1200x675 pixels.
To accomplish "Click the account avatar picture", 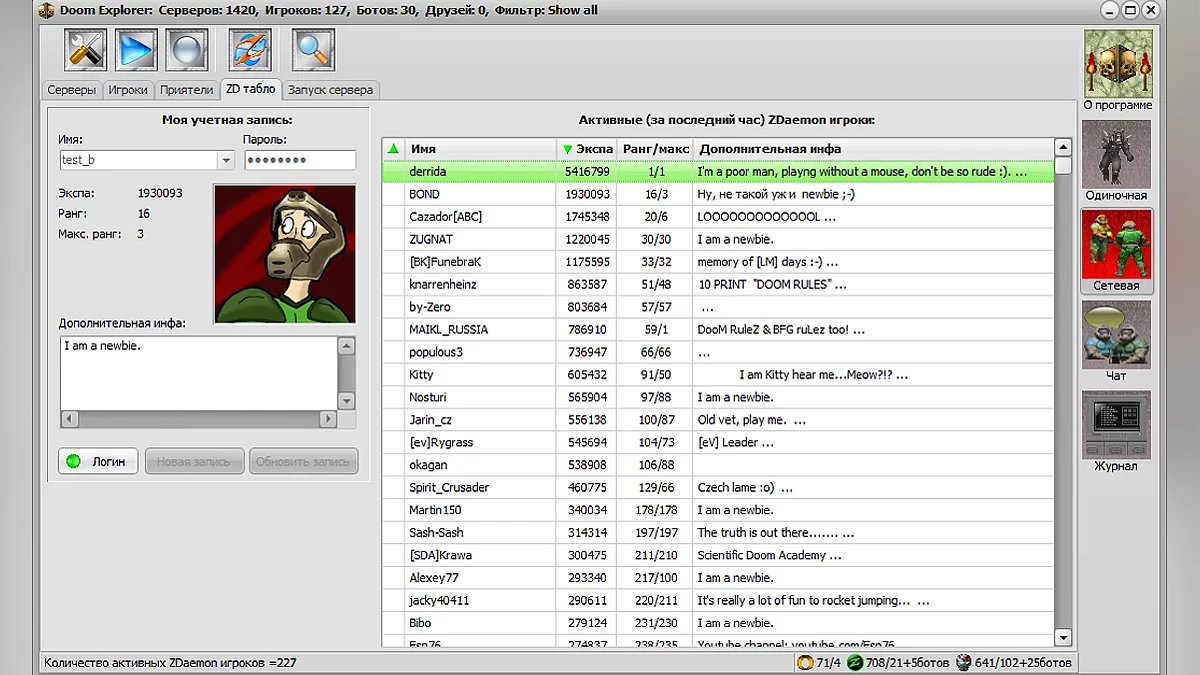I will [285, 253].
